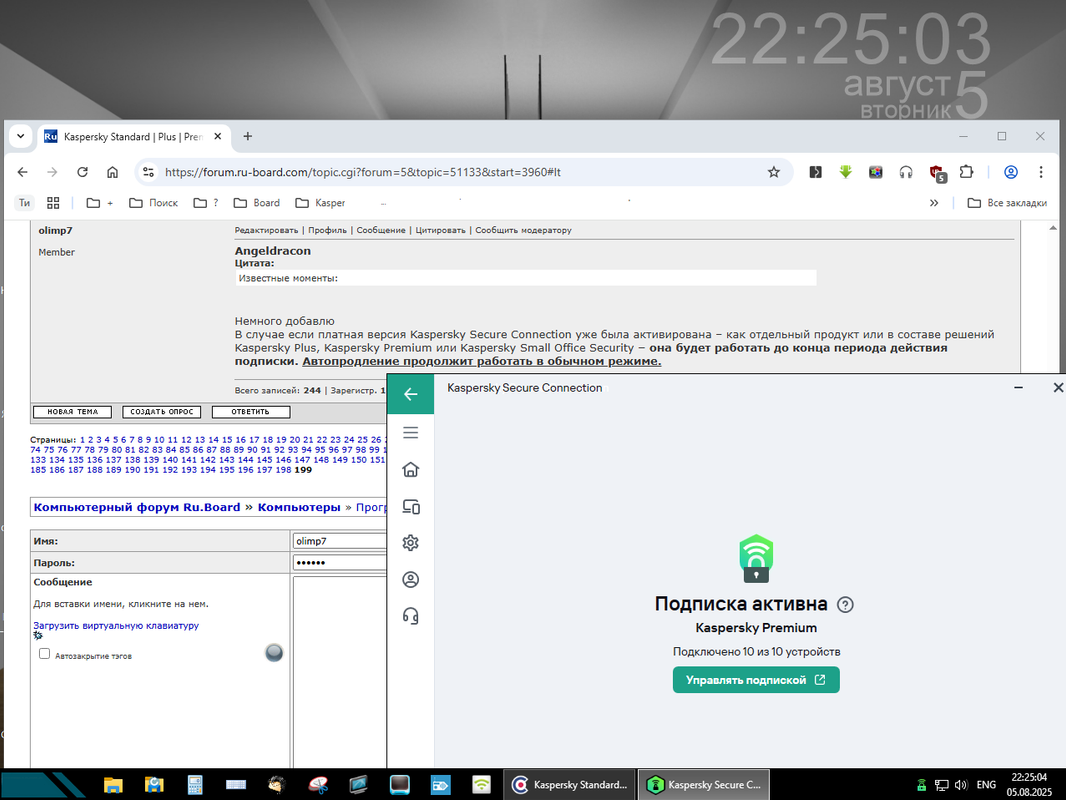The image size is (1066, 800).
Task: Go back in Kaspersky Secure Connection
Action: [x=411, y=394]
